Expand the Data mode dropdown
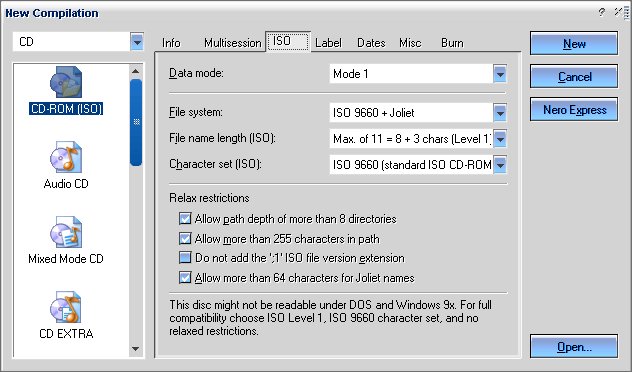Image resolution: width=632 pixels, height=372 pixels. click(x=500, y=74)
